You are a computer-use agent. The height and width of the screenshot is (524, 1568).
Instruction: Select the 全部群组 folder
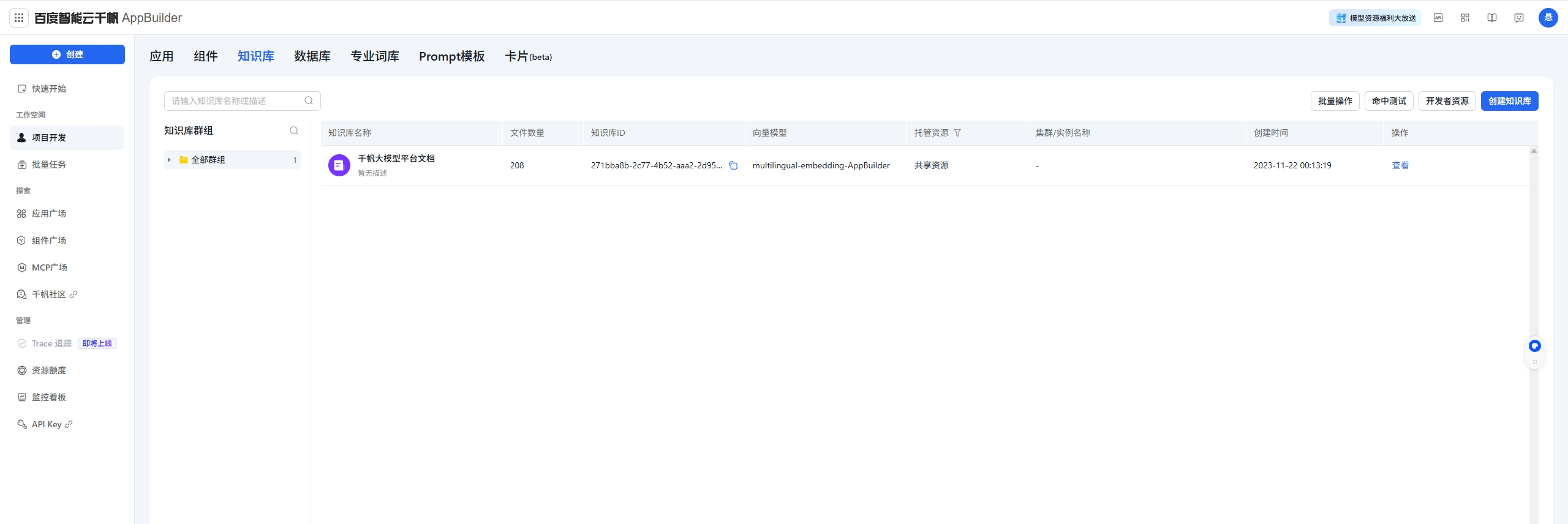[233, 160]
